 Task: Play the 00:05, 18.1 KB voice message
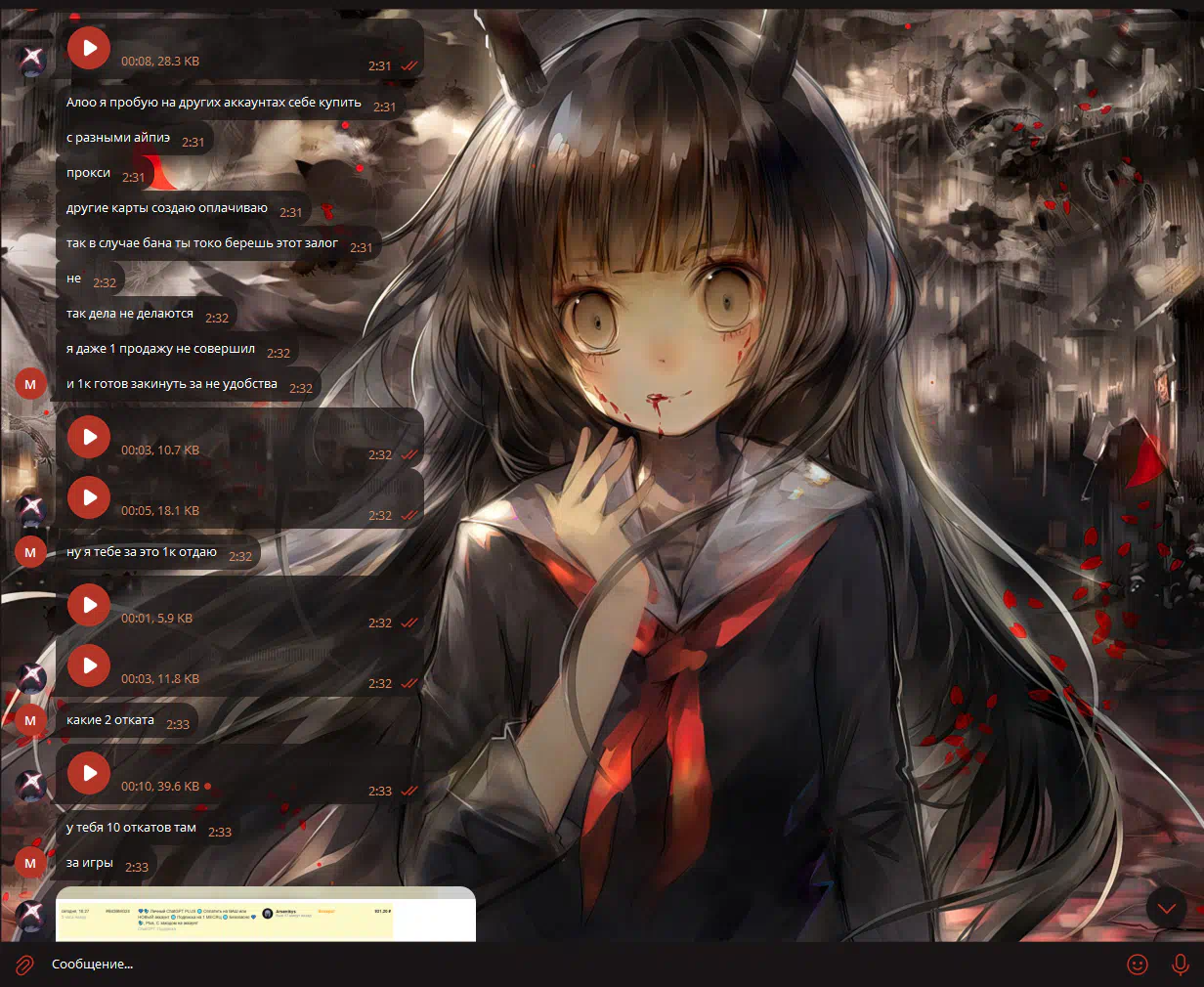[89, 497]
